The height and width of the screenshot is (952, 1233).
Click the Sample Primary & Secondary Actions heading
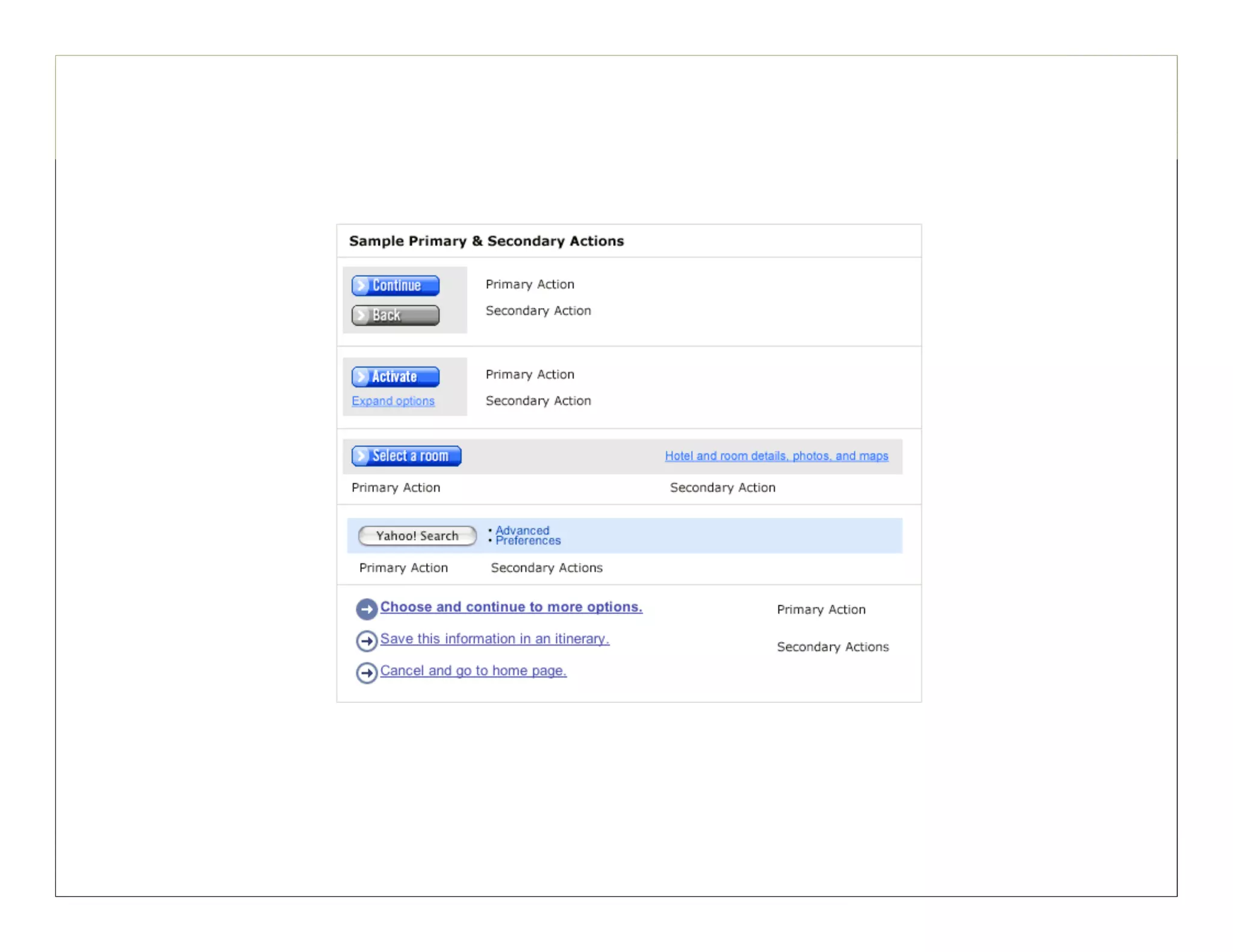[486, 241]
